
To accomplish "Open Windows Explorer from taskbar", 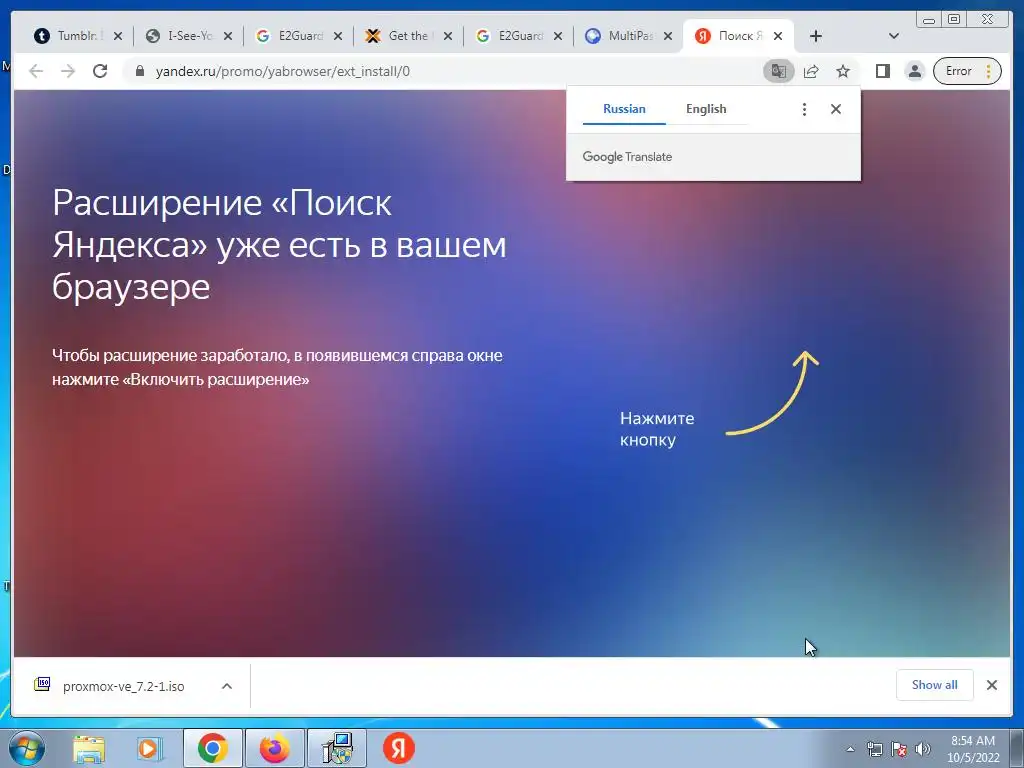I will coord(88,748).
